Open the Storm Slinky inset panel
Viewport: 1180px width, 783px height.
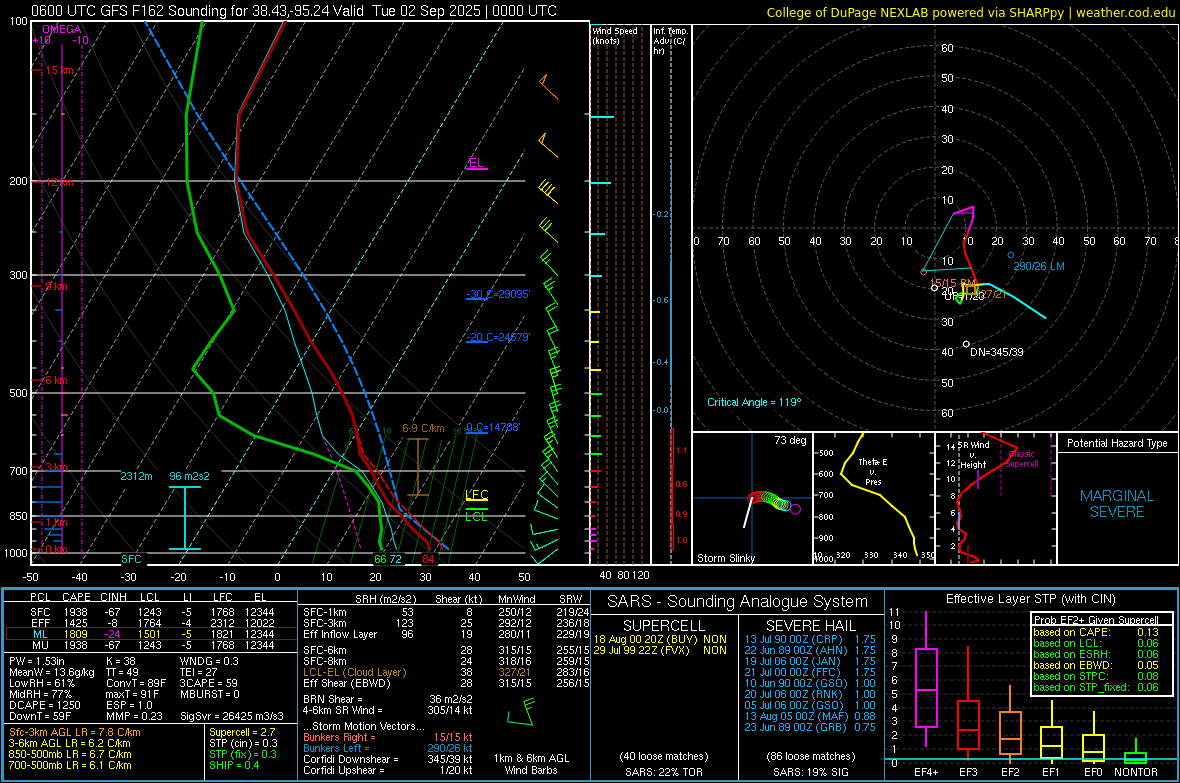coord(752,498)
